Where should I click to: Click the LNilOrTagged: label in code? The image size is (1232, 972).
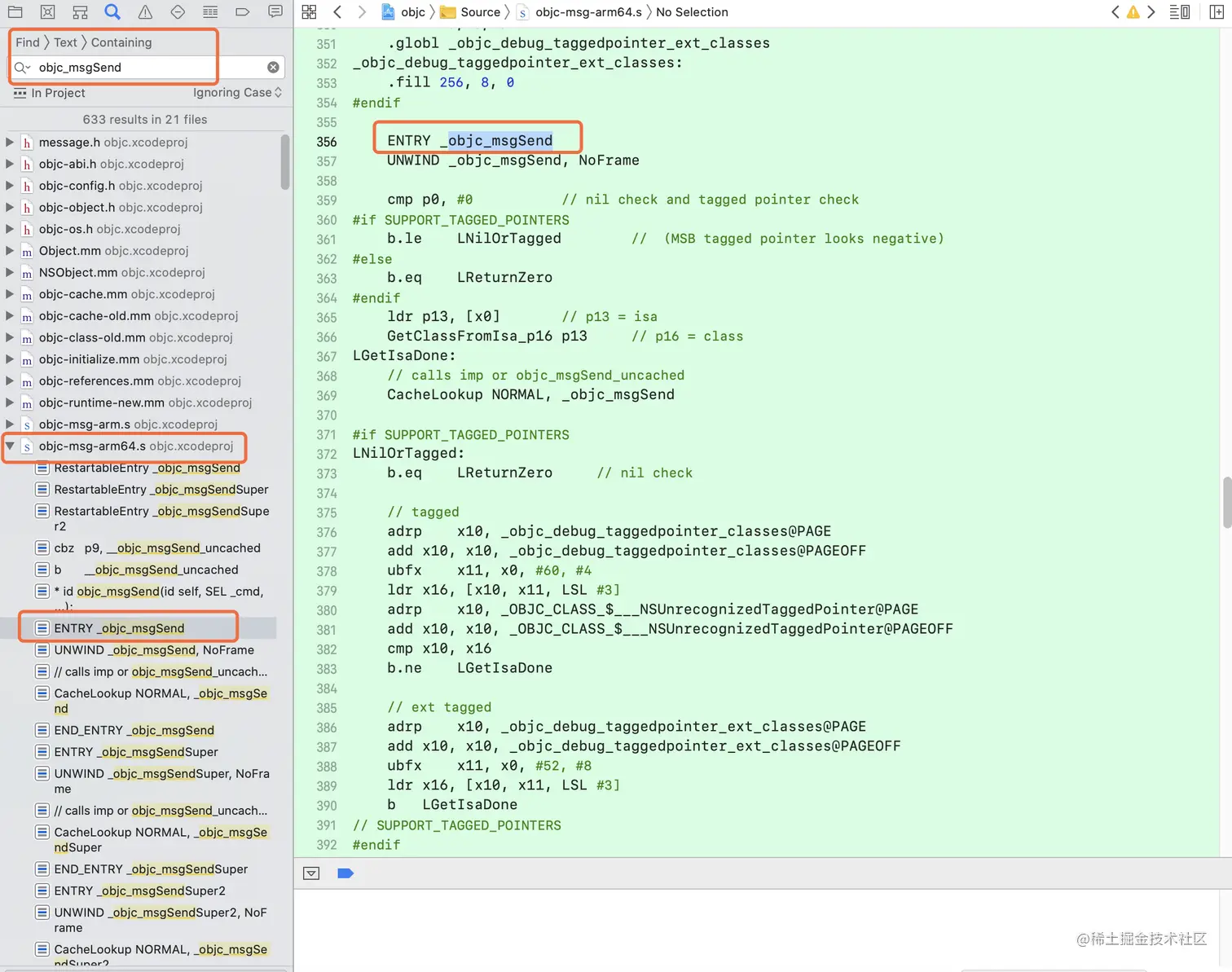pos(408,454)
